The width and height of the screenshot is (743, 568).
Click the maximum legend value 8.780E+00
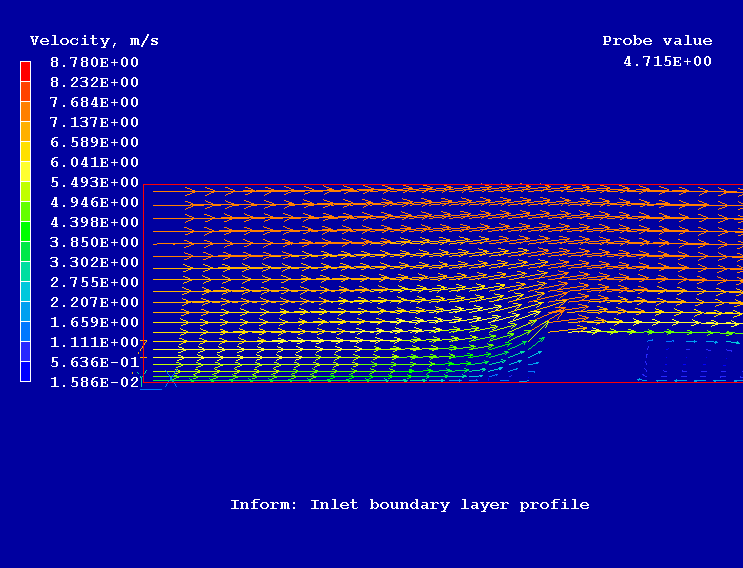pyautogui.click(x=94, y=62)
